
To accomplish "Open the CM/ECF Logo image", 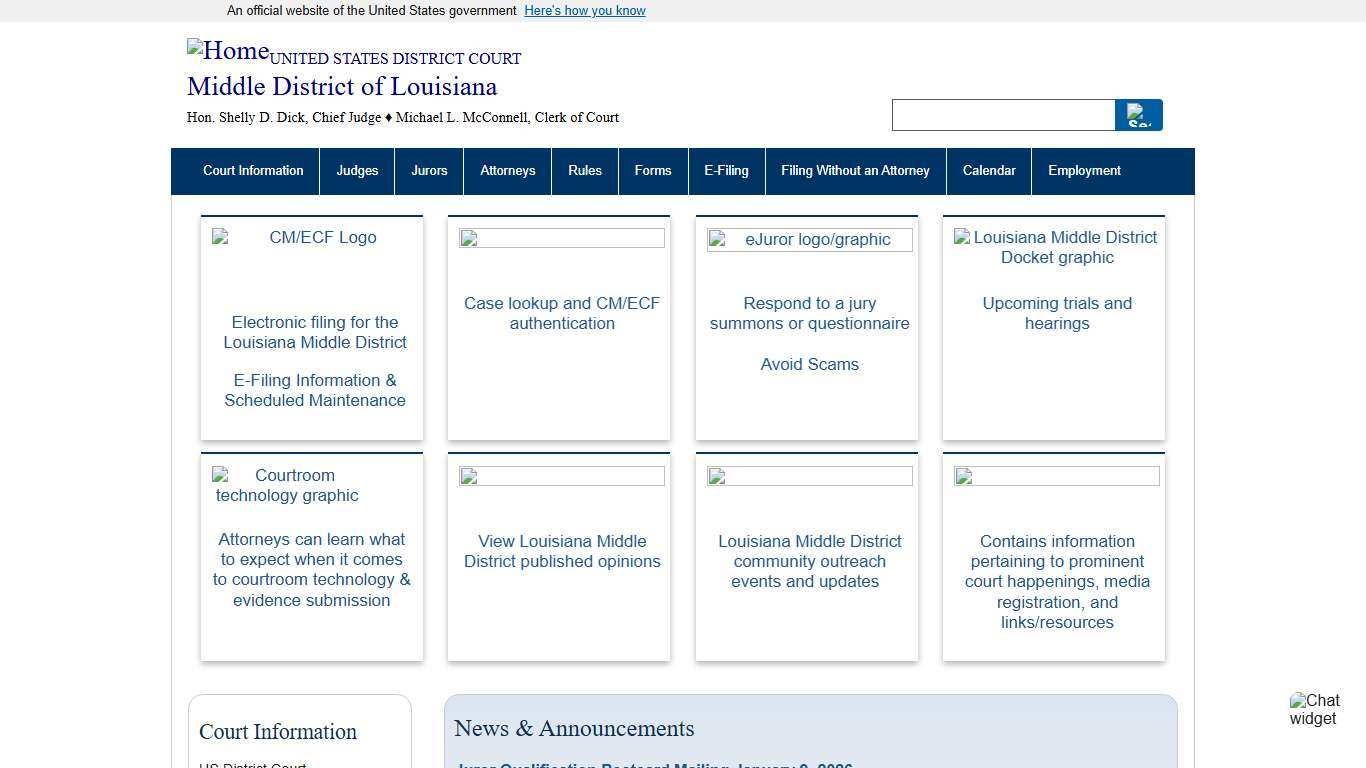I will coord(312,238).
